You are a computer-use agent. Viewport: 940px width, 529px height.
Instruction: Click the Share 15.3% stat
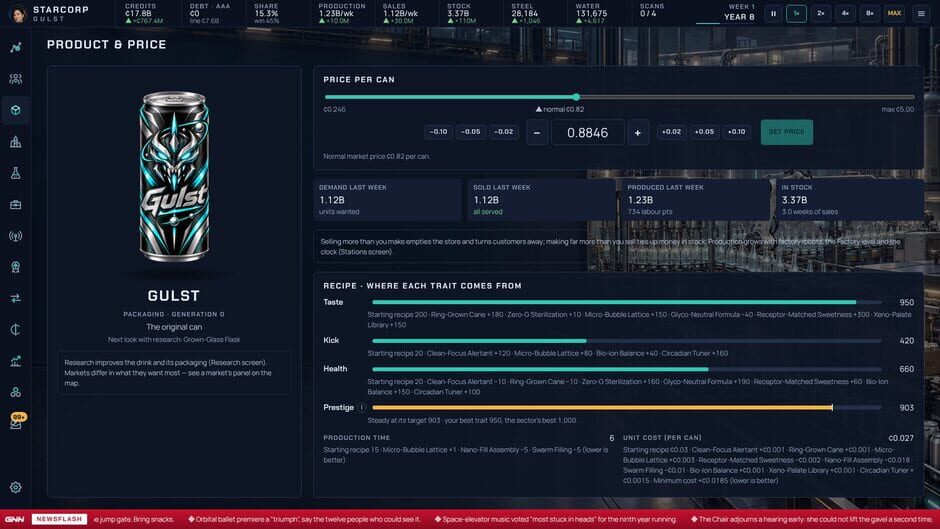[x=266, y=13]
